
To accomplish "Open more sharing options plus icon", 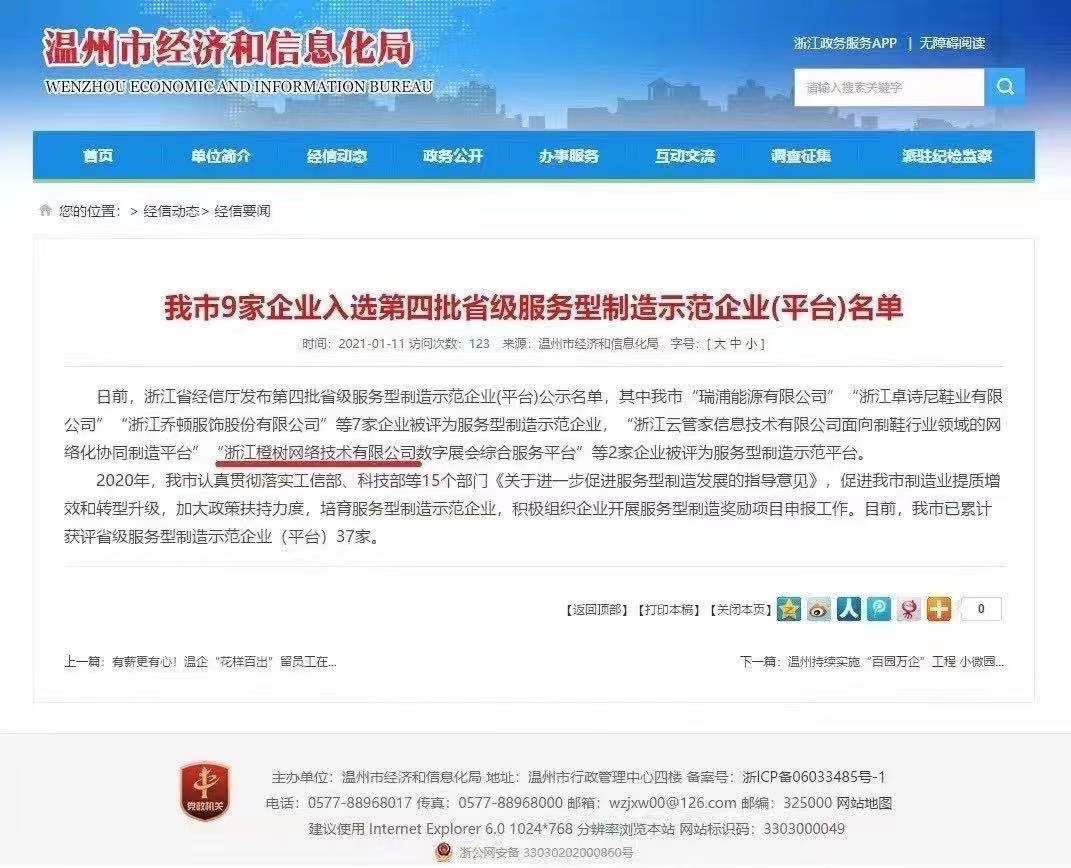I will pyautogui.click(x=938, y=608).
